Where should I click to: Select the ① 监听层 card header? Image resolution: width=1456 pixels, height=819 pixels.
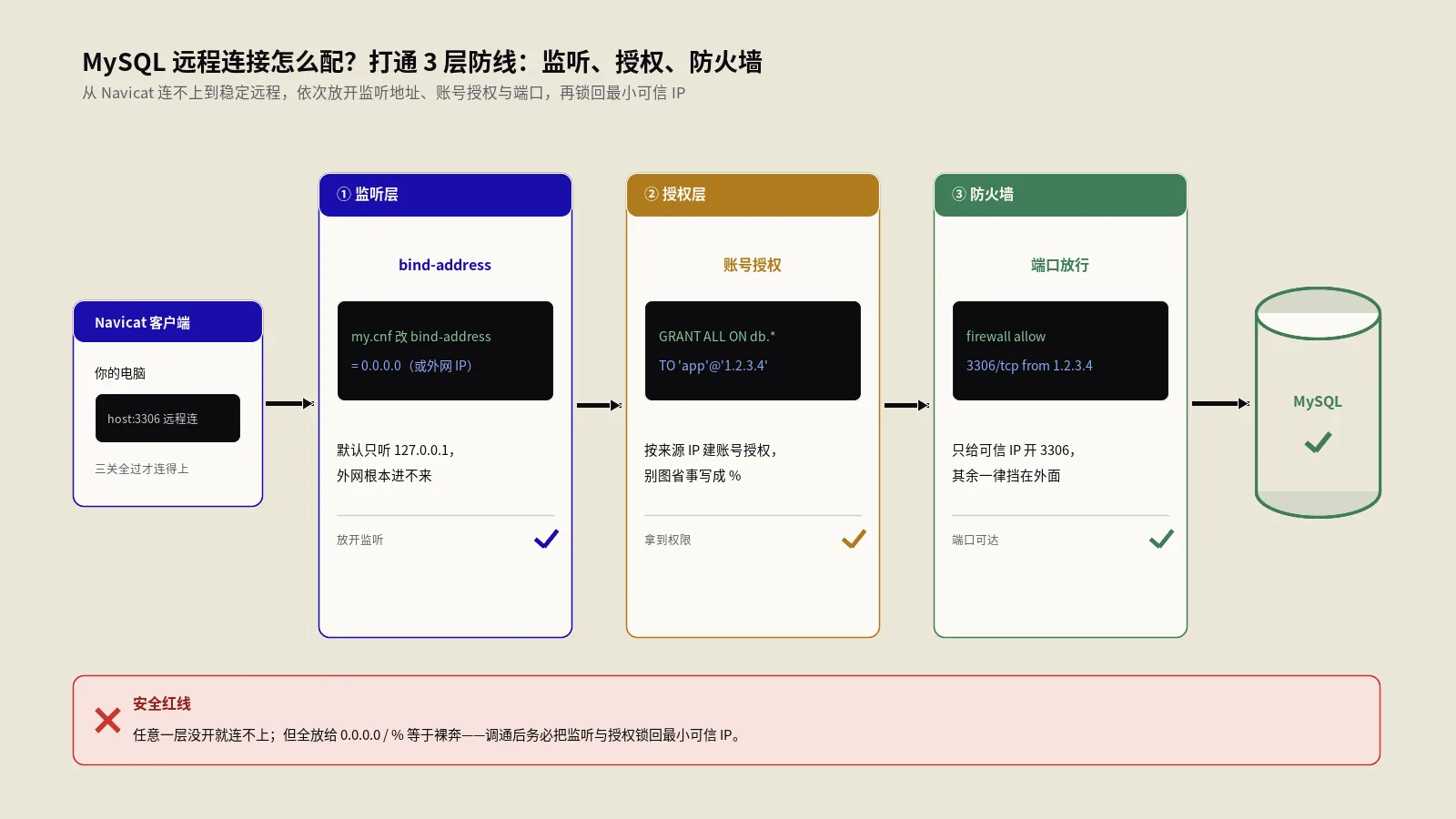click(x=445, y=195)
